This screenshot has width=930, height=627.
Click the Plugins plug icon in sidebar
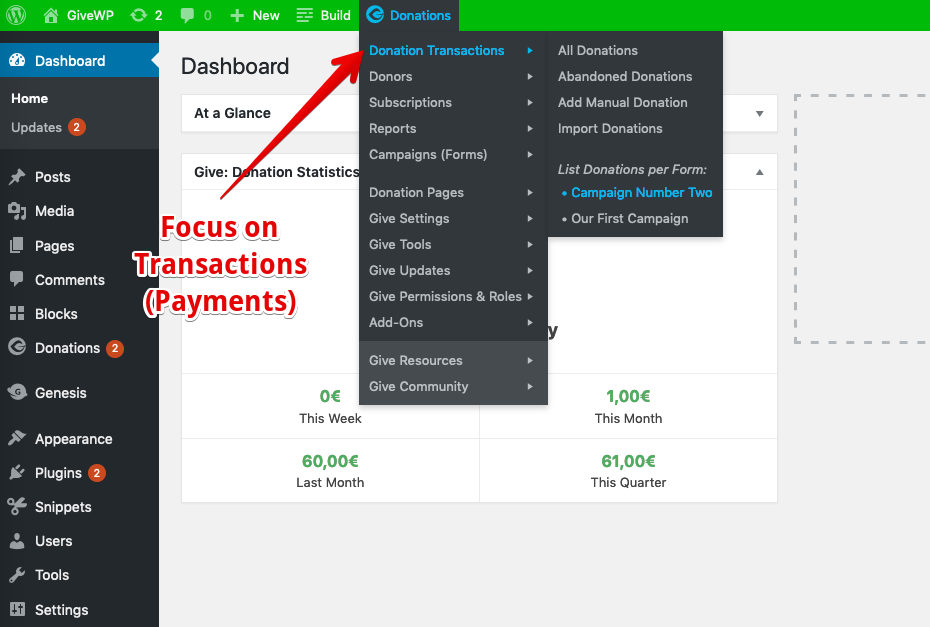click(17, 472)
